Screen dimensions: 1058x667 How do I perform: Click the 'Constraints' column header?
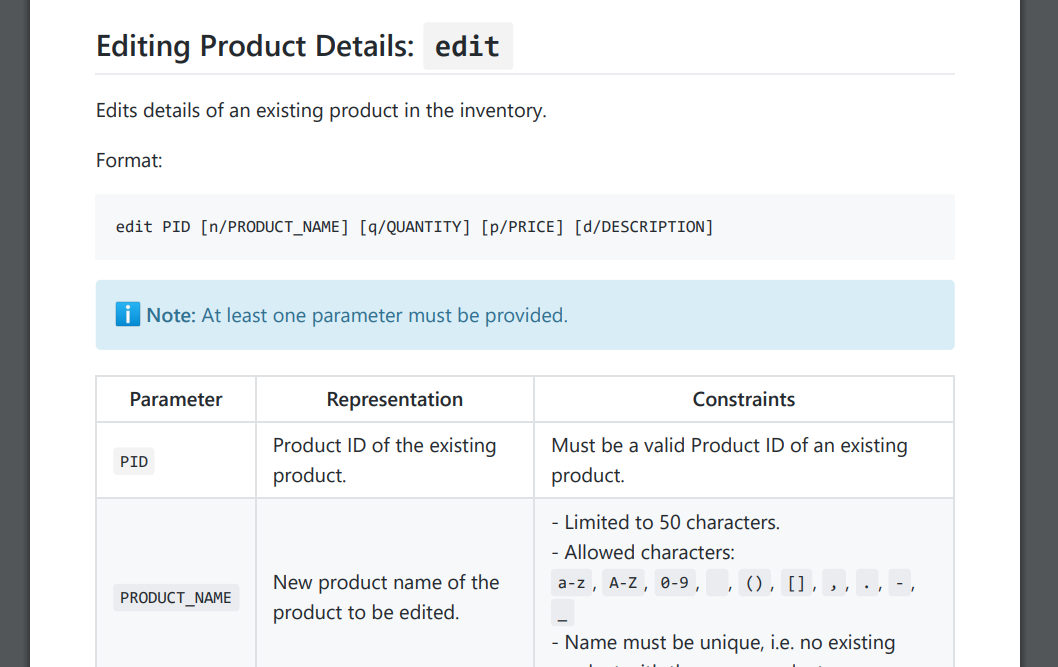(744, 399)
